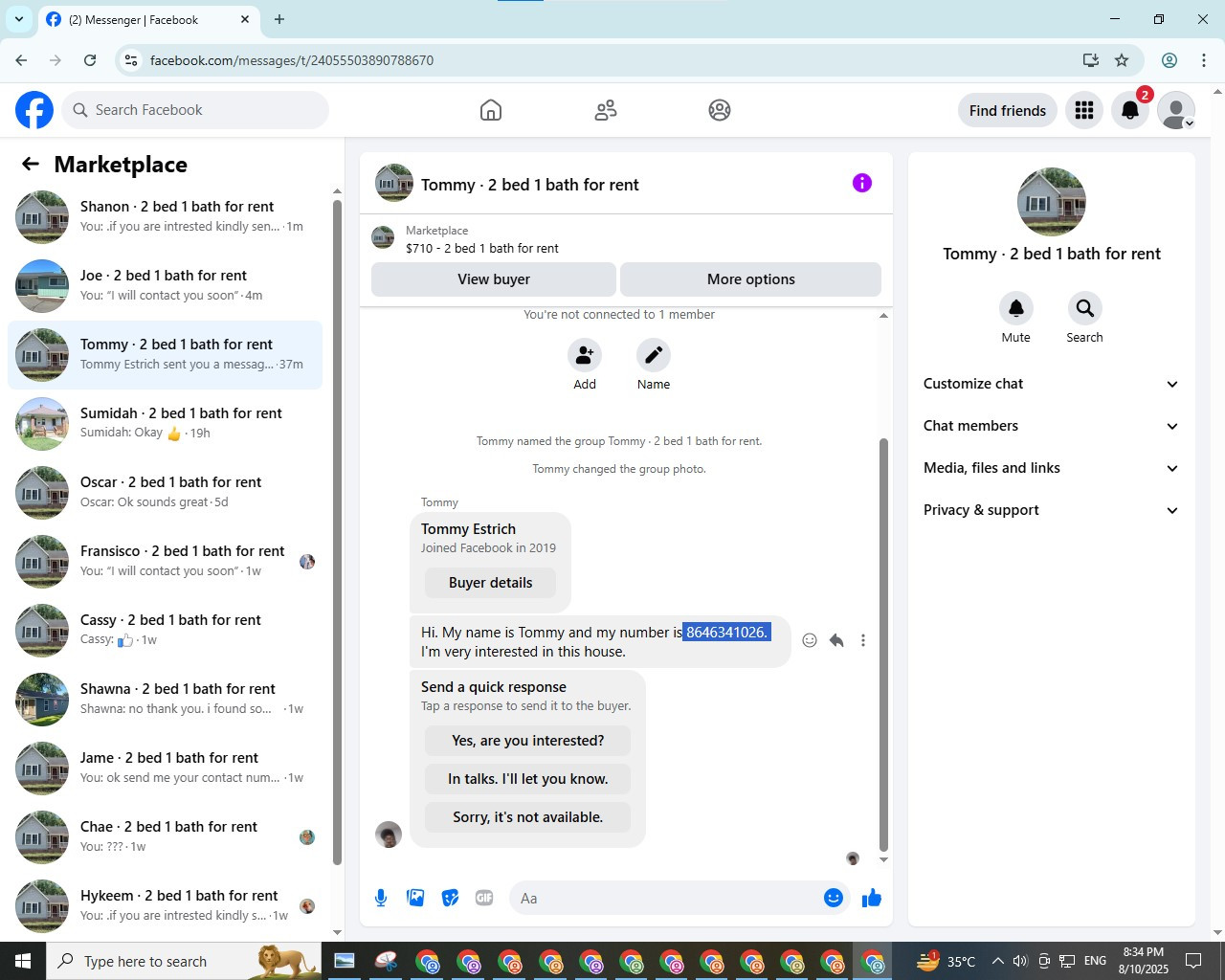Open conversation information purple icon

[x=862, y=183]
